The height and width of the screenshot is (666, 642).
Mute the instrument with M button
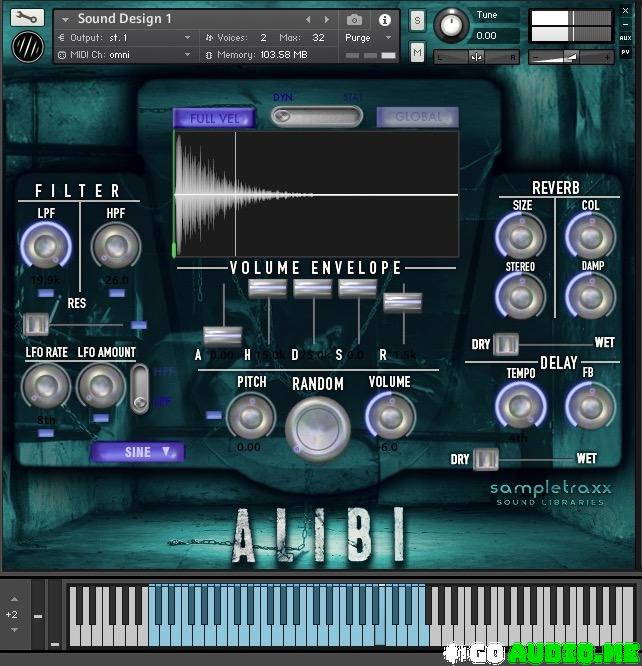click(x=417, y=53)
